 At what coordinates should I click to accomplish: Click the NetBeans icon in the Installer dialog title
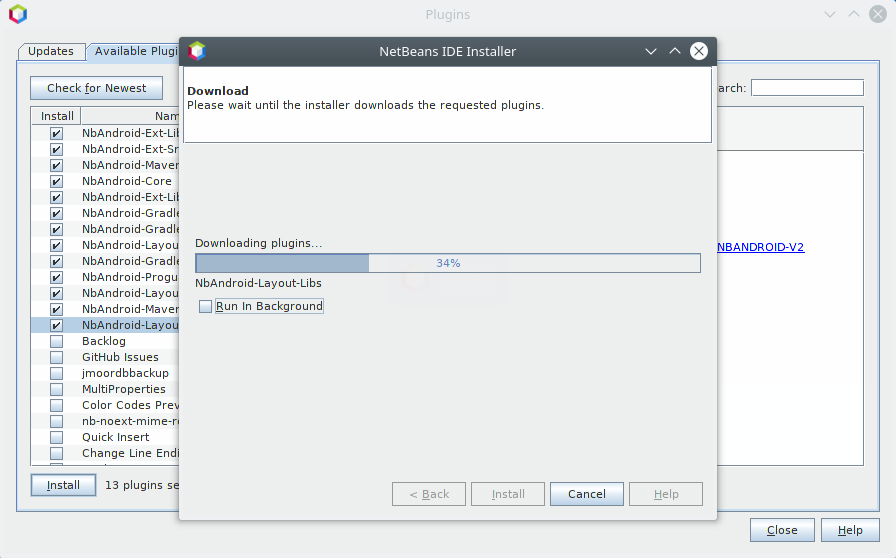(x=197, y=51)
